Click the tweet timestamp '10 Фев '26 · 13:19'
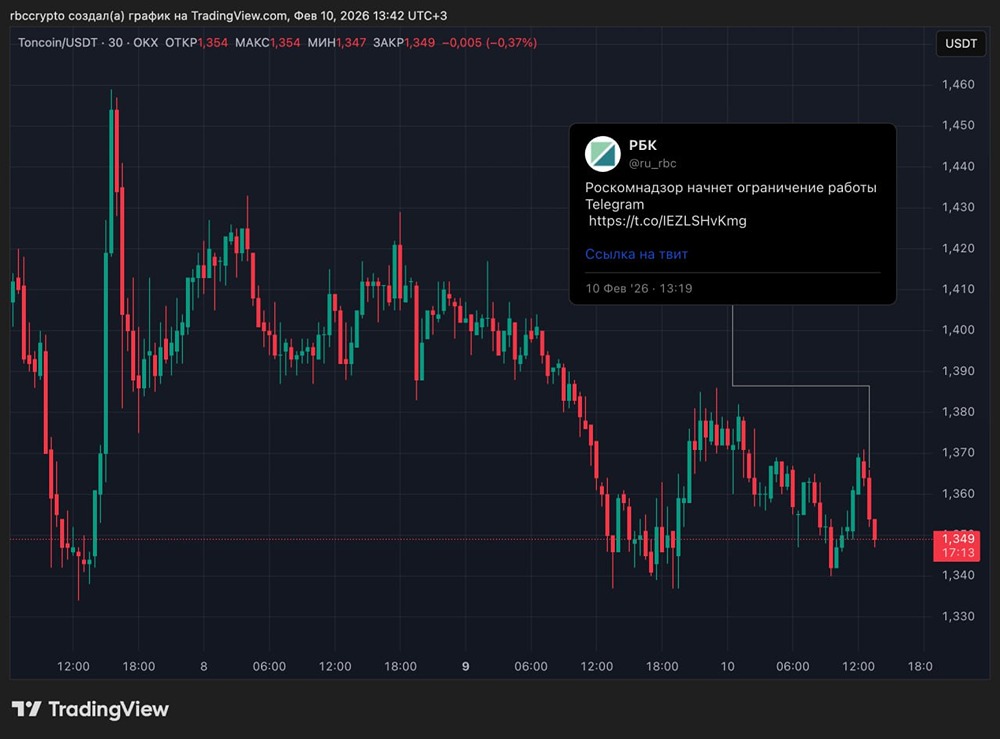This screenshot has width=1000, height=739. pos(638,288)
